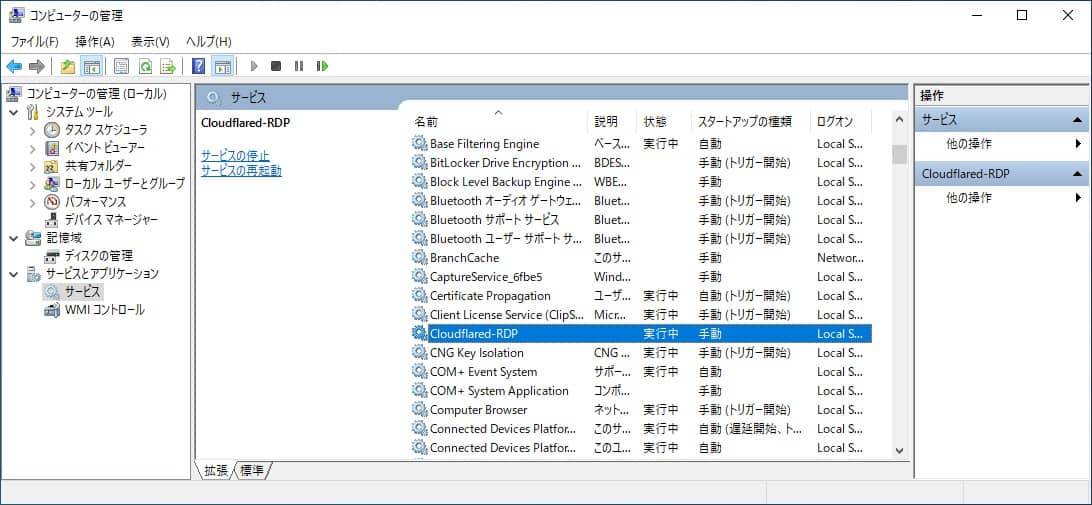Open the 操作(A) menu
1092x505 pixels.
(x=95, y=42)
